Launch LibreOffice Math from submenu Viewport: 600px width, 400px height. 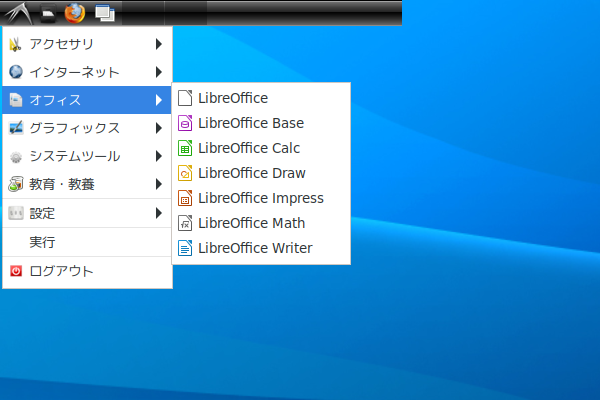(x=261, y=223)
